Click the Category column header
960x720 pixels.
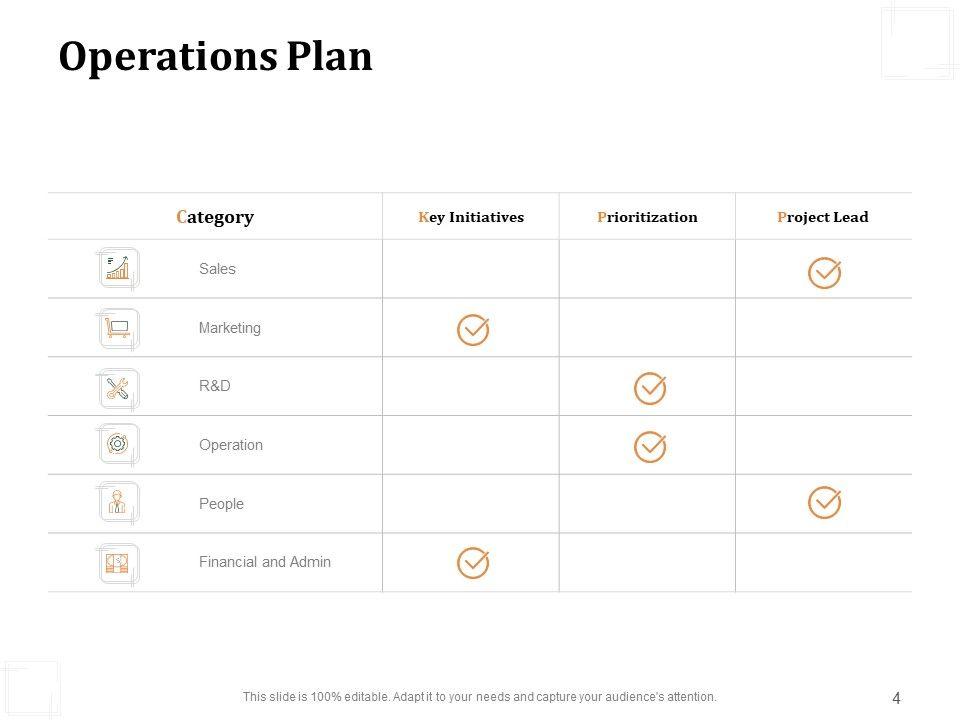pyautogui.click(x=215, y=217)
